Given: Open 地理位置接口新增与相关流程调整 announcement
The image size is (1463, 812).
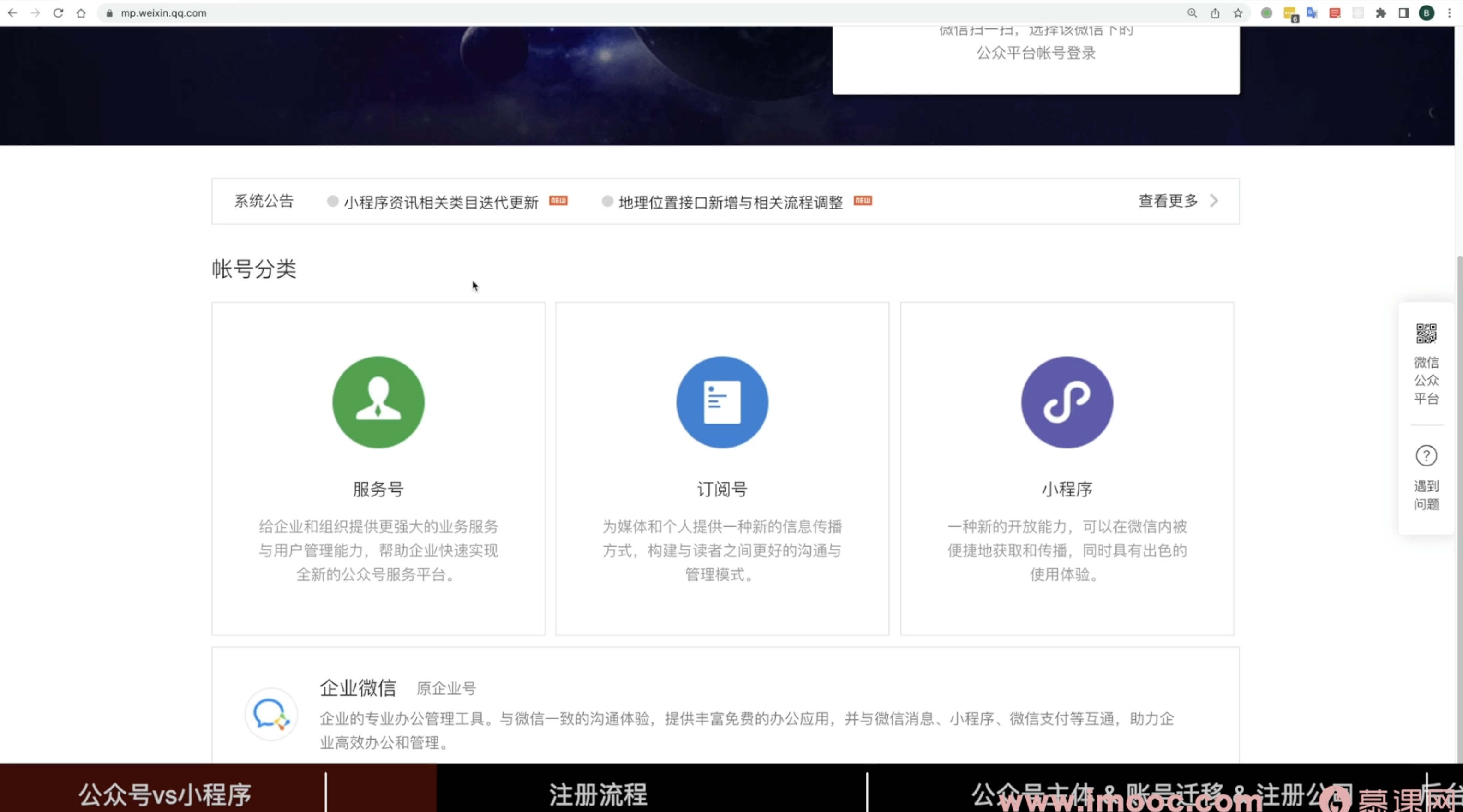Looking at the screenshot, I should pos(731,202).
